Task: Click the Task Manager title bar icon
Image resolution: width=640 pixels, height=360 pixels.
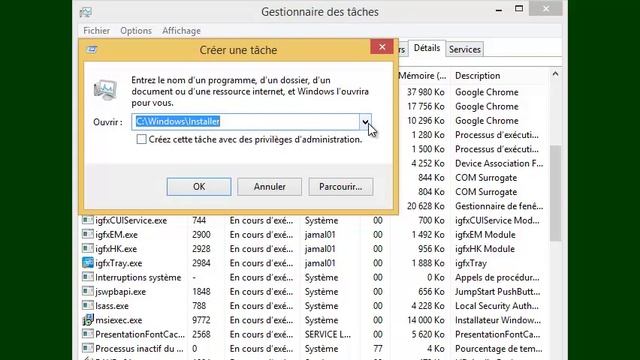Action: [86, 12]
